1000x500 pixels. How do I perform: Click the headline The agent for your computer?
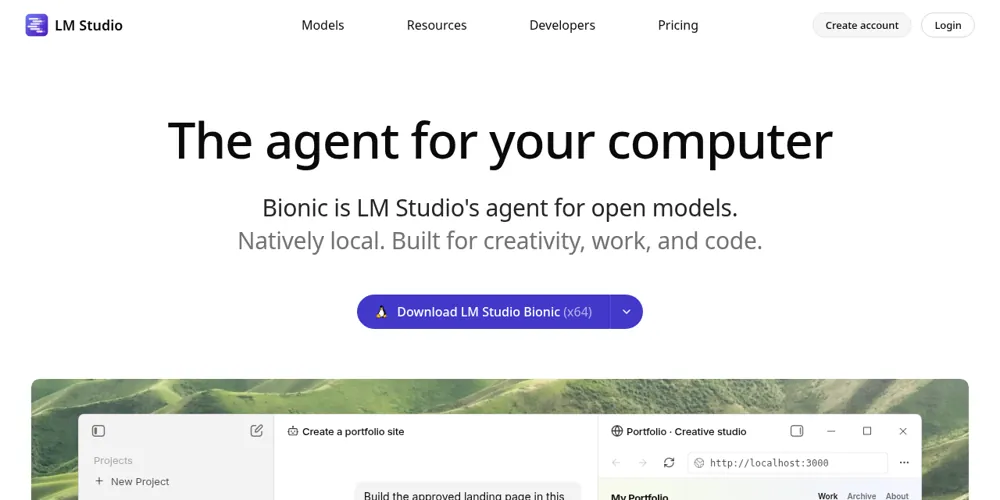click(x=500, y=142)
